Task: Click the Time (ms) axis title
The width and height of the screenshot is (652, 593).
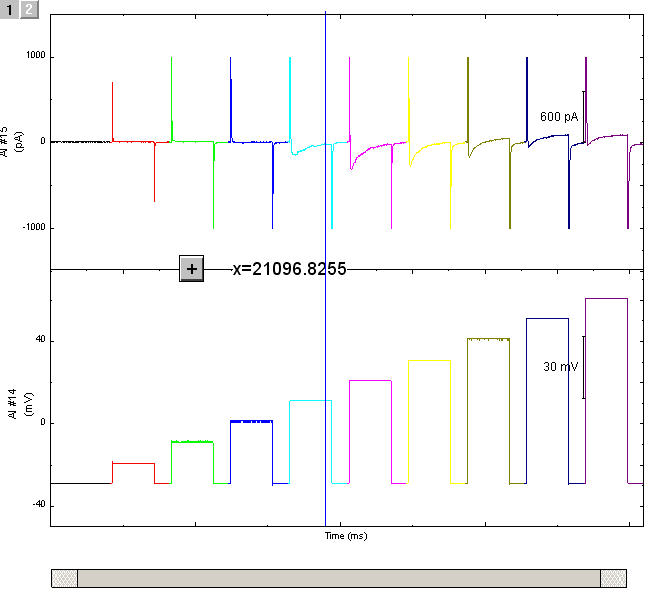Action: click(345, 537)
